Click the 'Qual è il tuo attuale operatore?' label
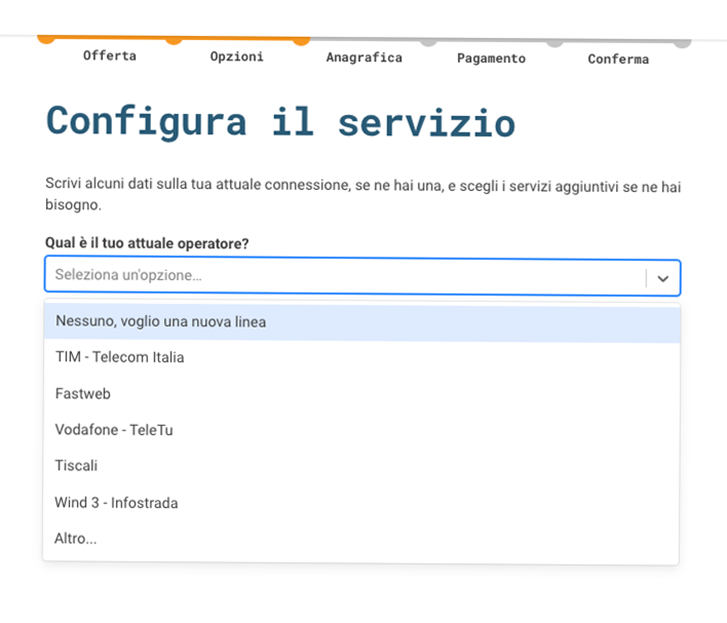The width and height of the screenshot is (727, 623). coord(147,243)
